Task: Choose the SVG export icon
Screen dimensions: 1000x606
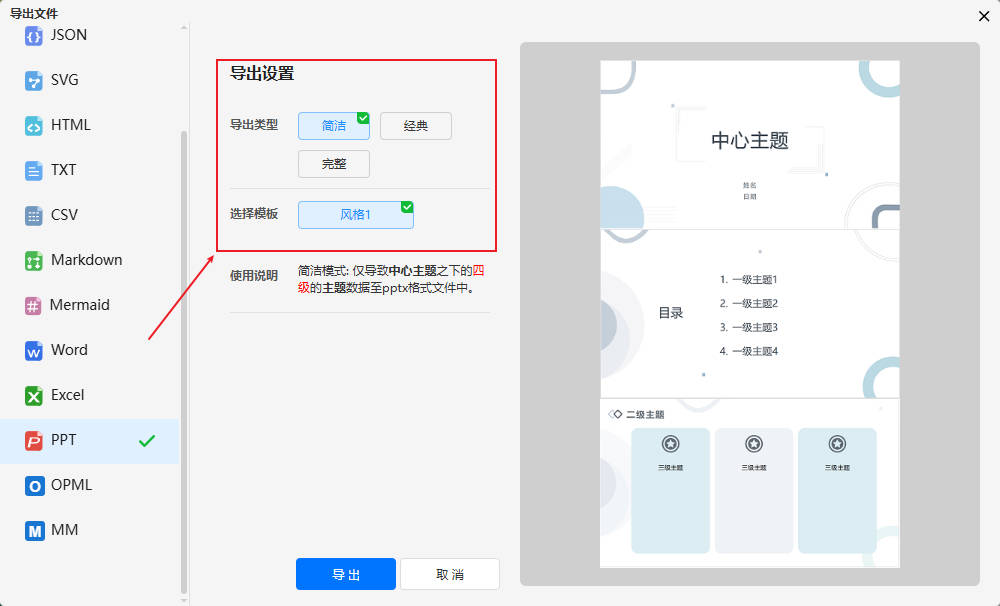Action: pos(34,80)
